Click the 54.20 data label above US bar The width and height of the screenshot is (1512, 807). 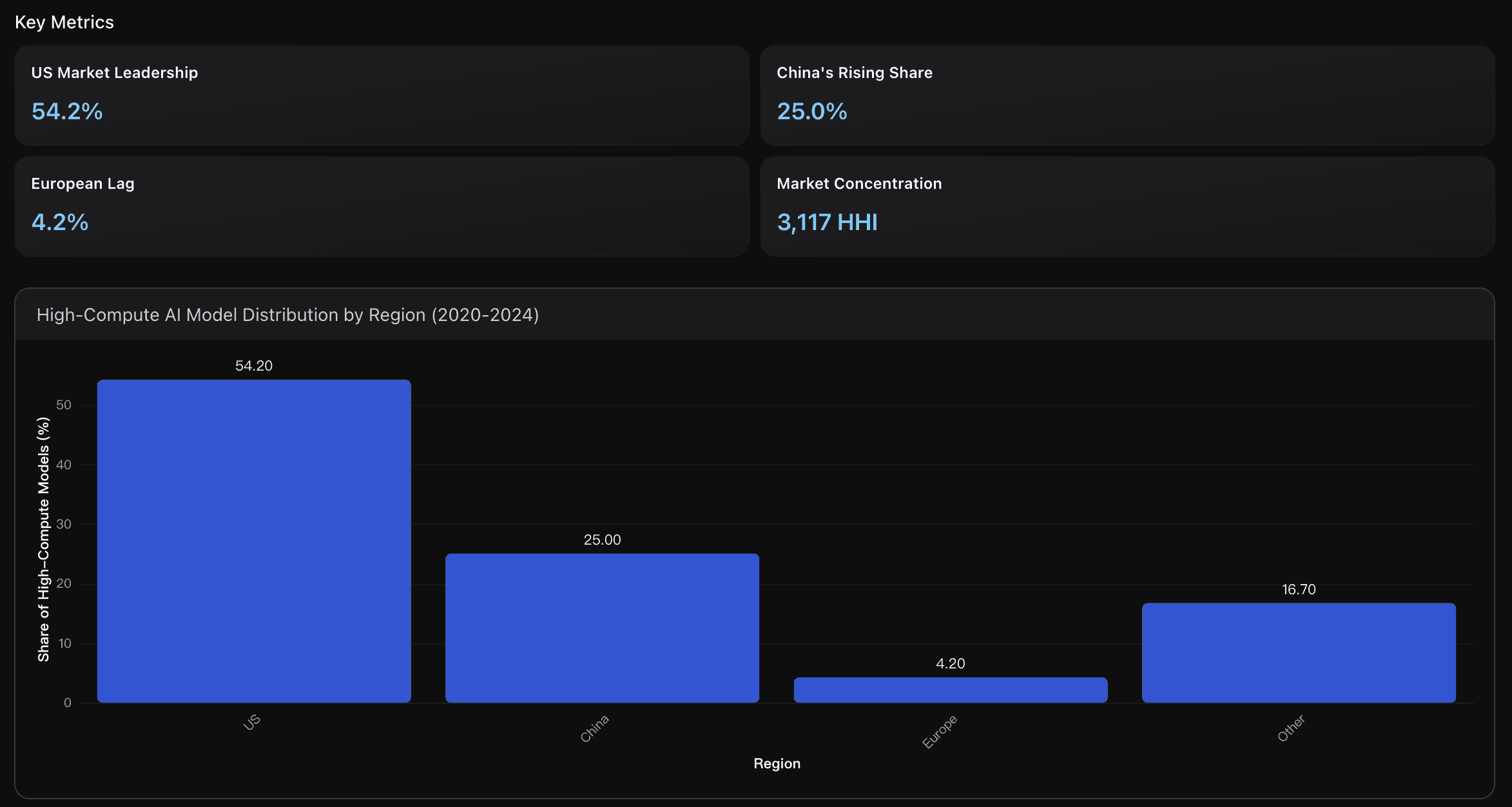pyautogui.click(x=254, y=365)
